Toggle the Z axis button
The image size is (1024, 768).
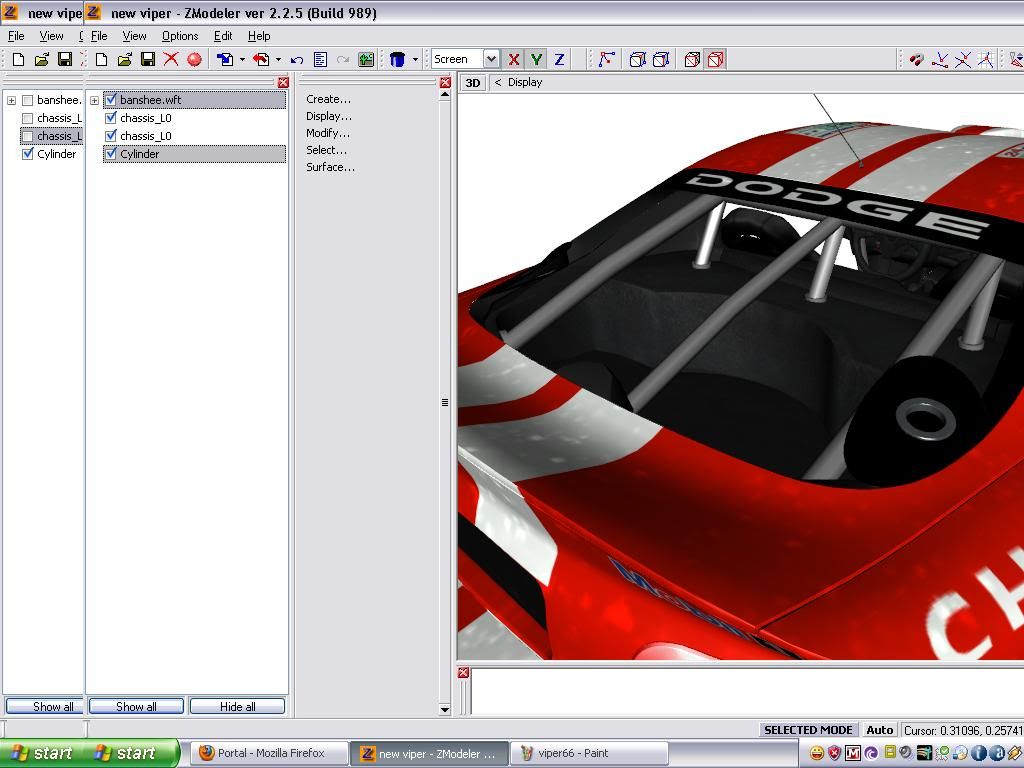click(559, 60)
